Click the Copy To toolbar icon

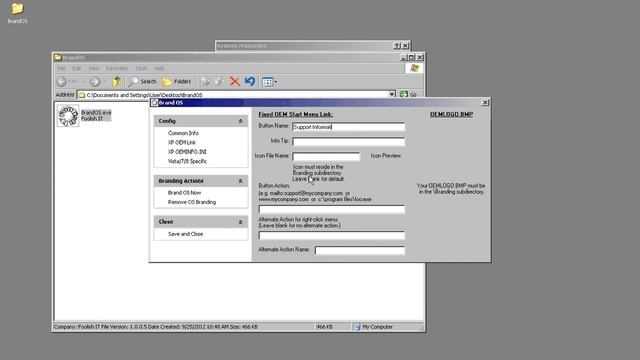[x=220, y=82]
